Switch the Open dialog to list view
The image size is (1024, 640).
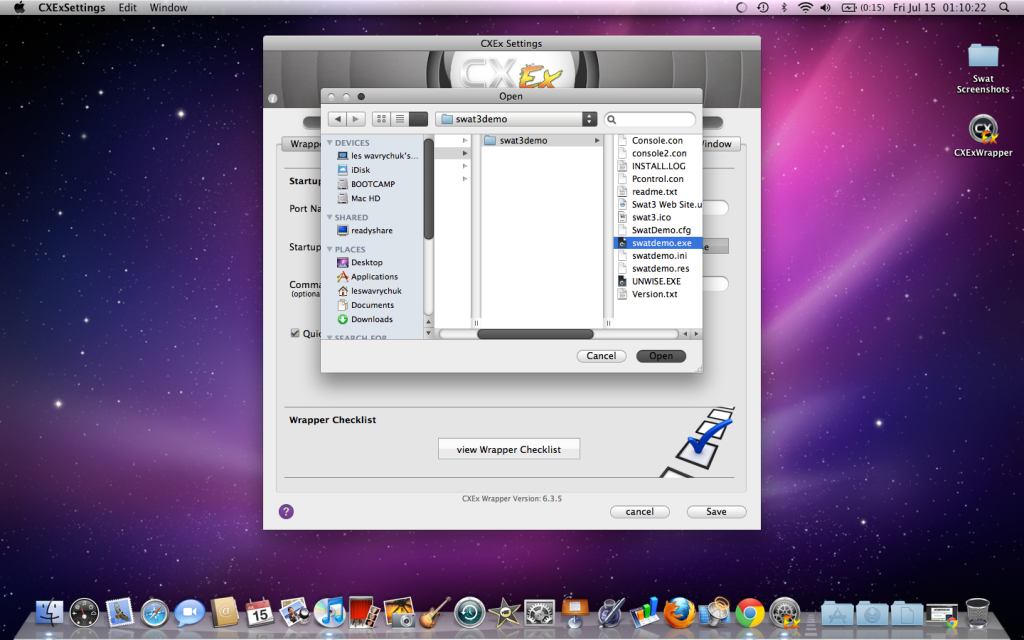point(400,119)
